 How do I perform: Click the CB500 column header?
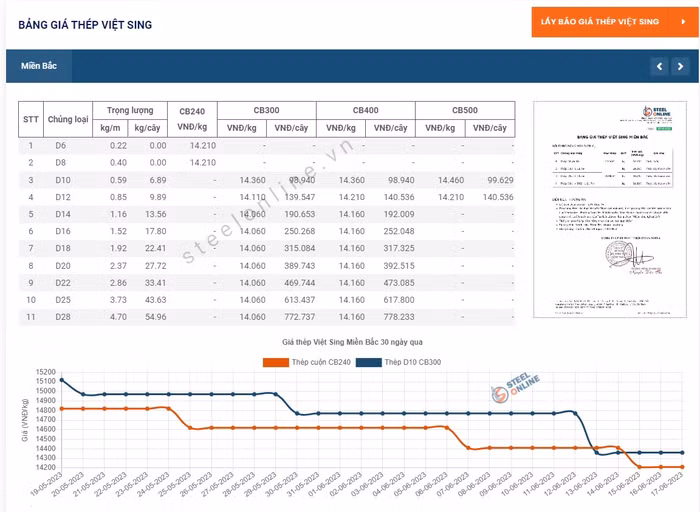(x=464, y=110)
